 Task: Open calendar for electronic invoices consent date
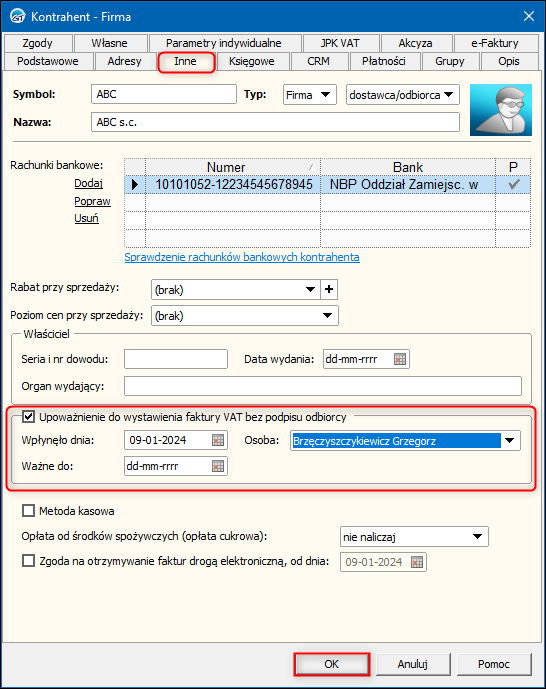pos(417,562)
